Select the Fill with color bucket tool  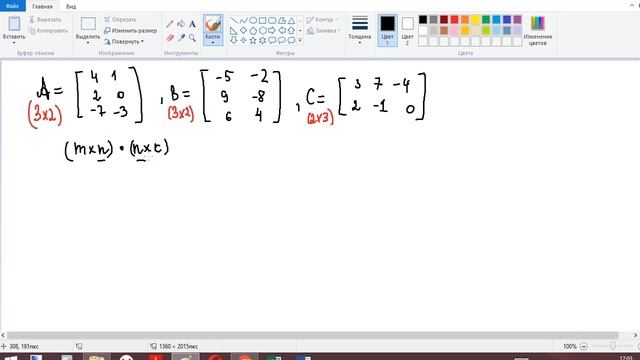click(181, 24)
